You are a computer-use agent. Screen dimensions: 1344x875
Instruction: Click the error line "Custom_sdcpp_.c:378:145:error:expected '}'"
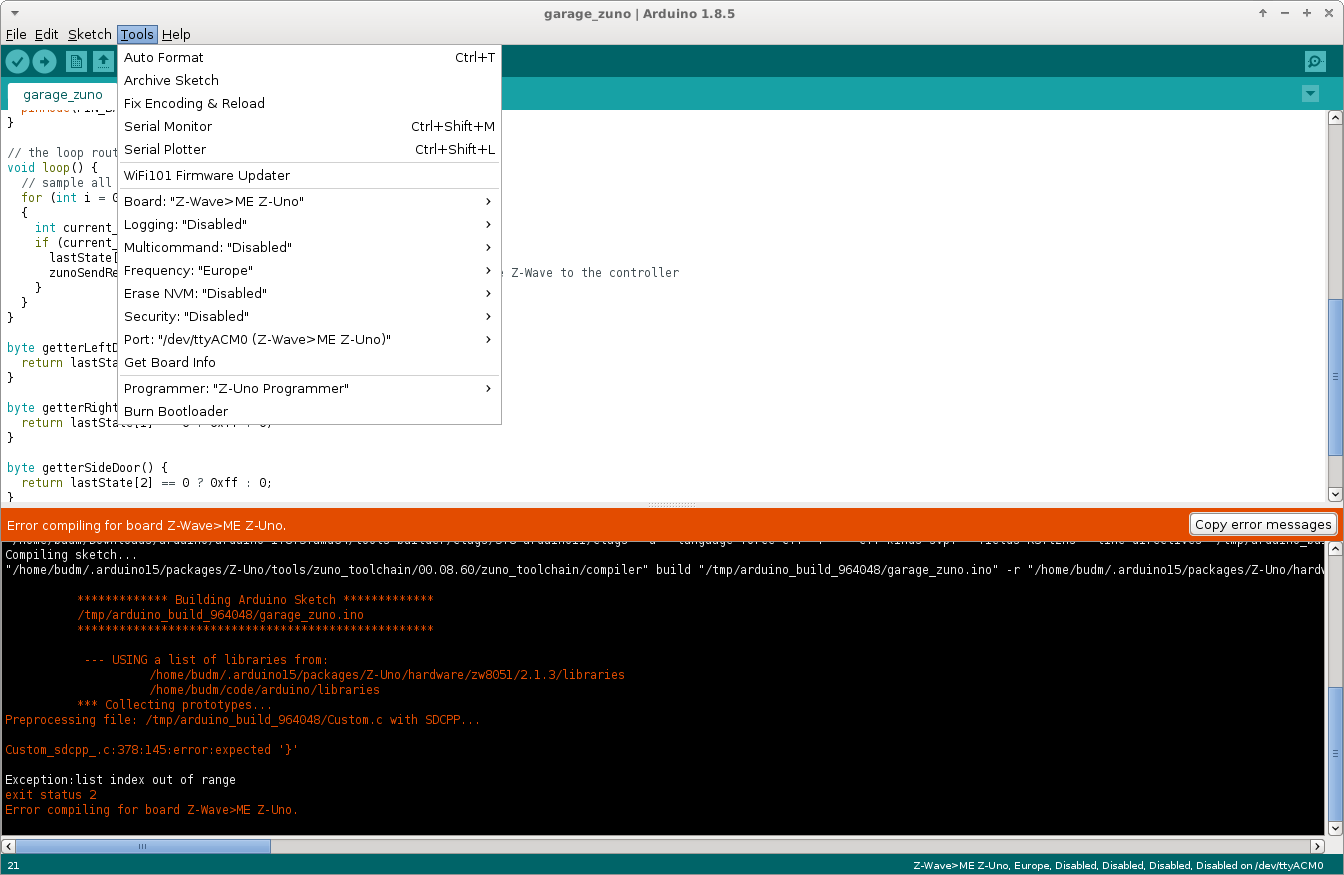click(151, 750)
